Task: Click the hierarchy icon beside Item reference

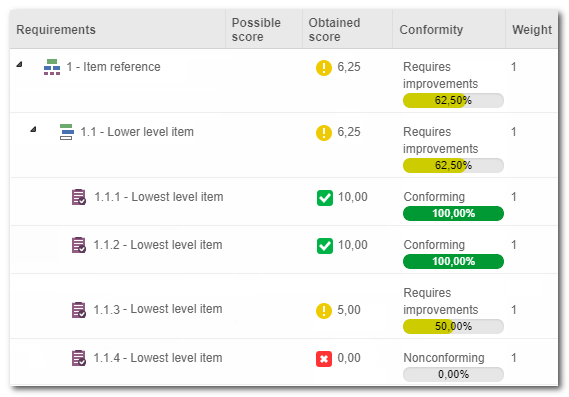Action: click(52, 67)
